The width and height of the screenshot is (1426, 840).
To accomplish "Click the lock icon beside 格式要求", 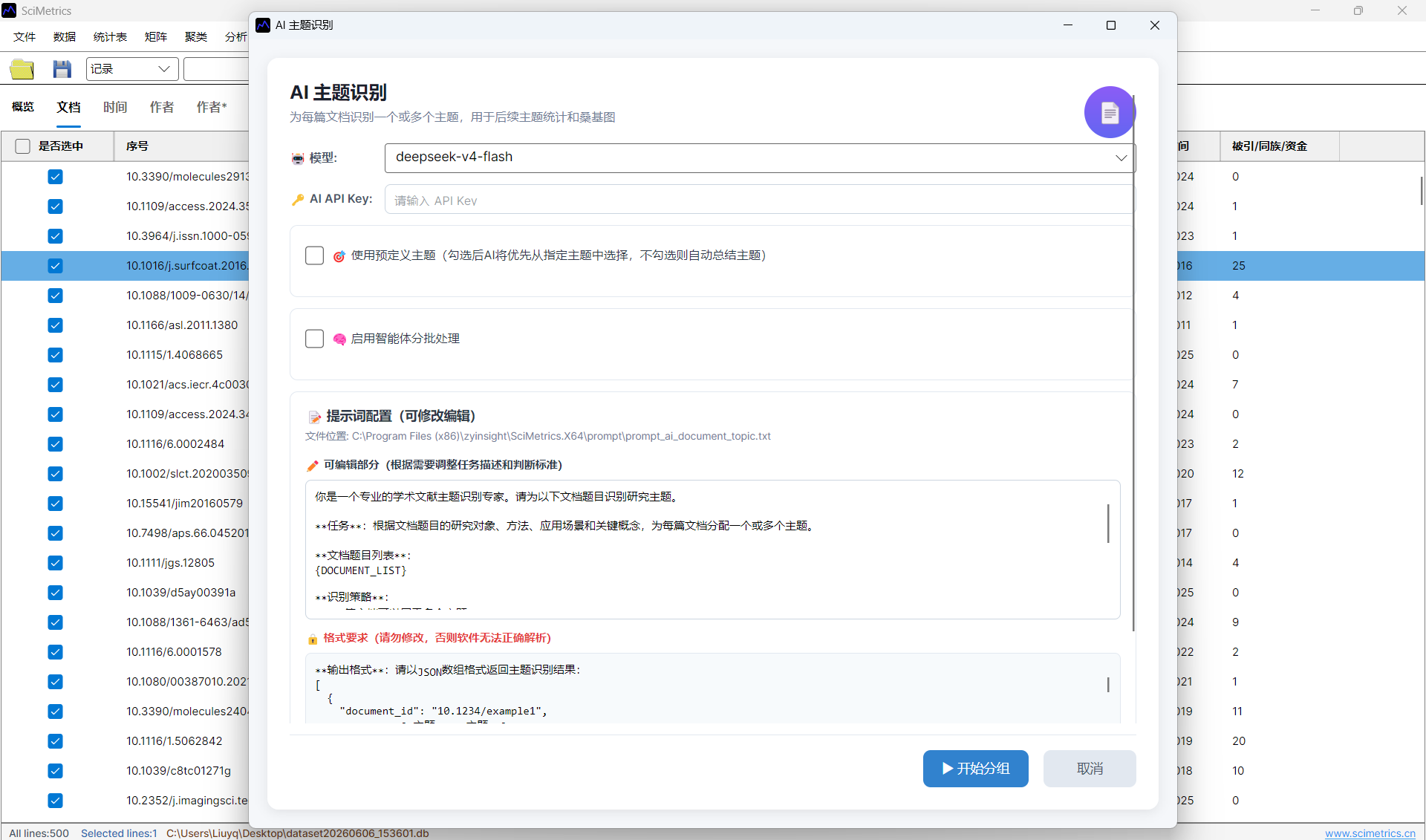I will tap(313, 639).
